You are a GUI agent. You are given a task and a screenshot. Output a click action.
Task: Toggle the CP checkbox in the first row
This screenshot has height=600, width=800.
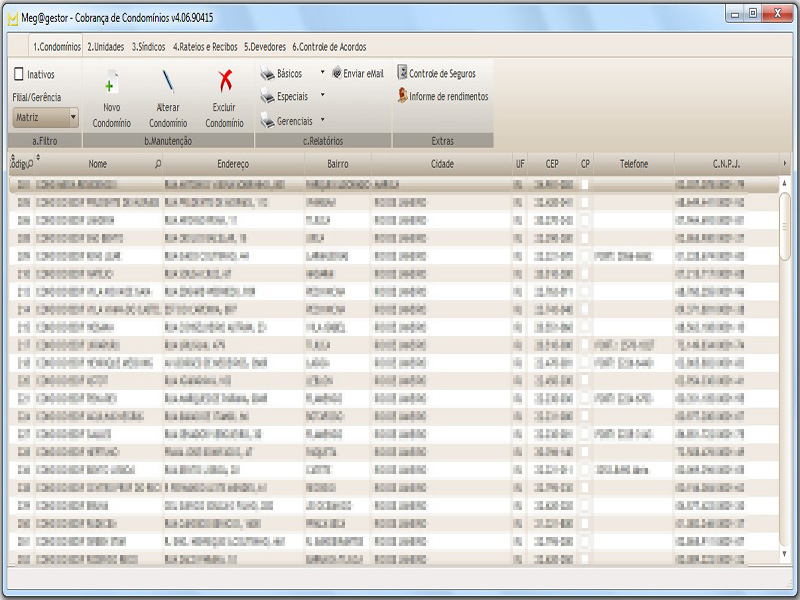pyautogui.click(x=585, y=185)
